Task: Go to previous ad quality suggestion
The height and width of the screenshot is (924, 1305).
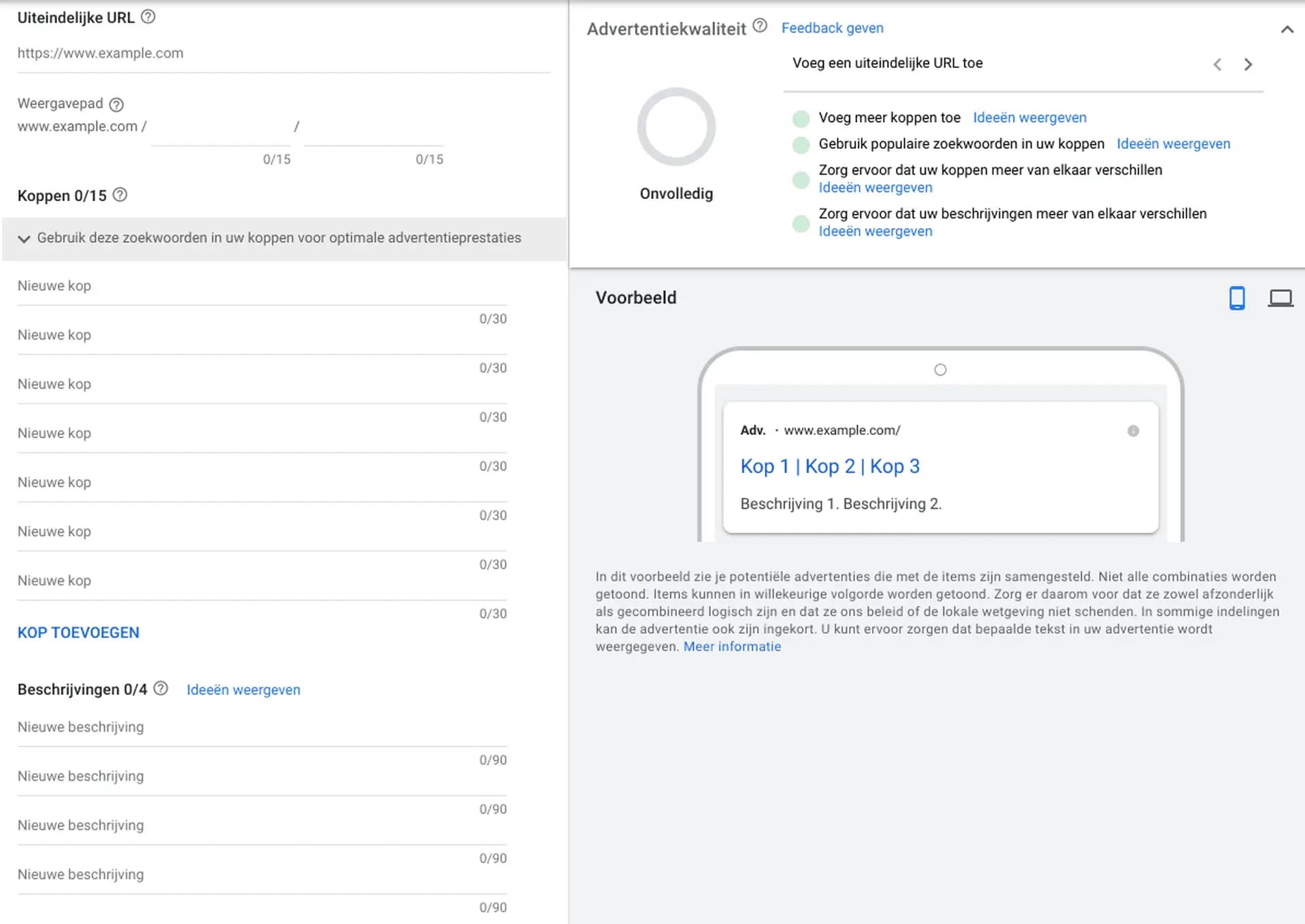Action: (1217, 65)
